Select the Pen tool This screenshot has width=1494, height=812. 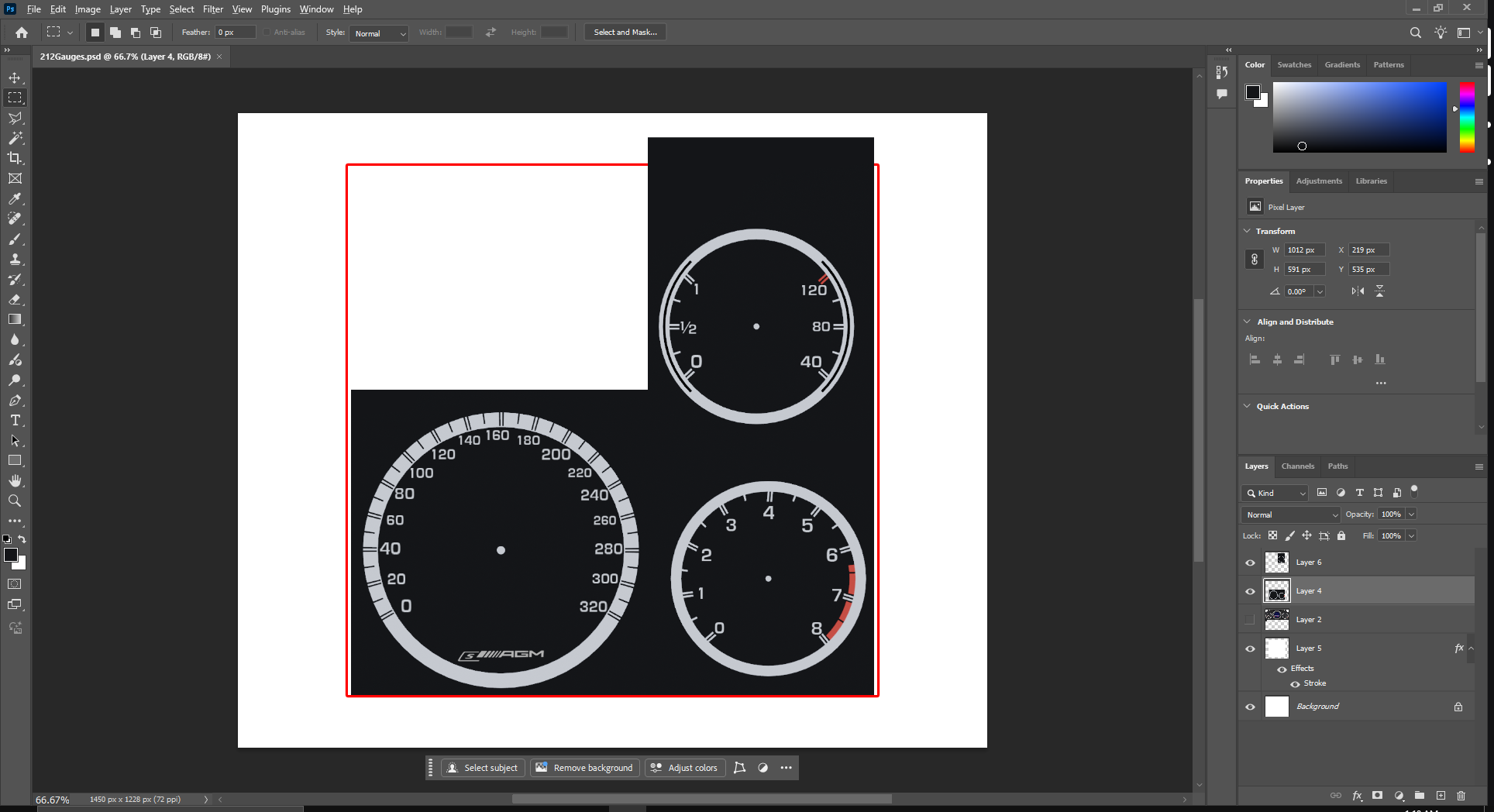[15, 400]
